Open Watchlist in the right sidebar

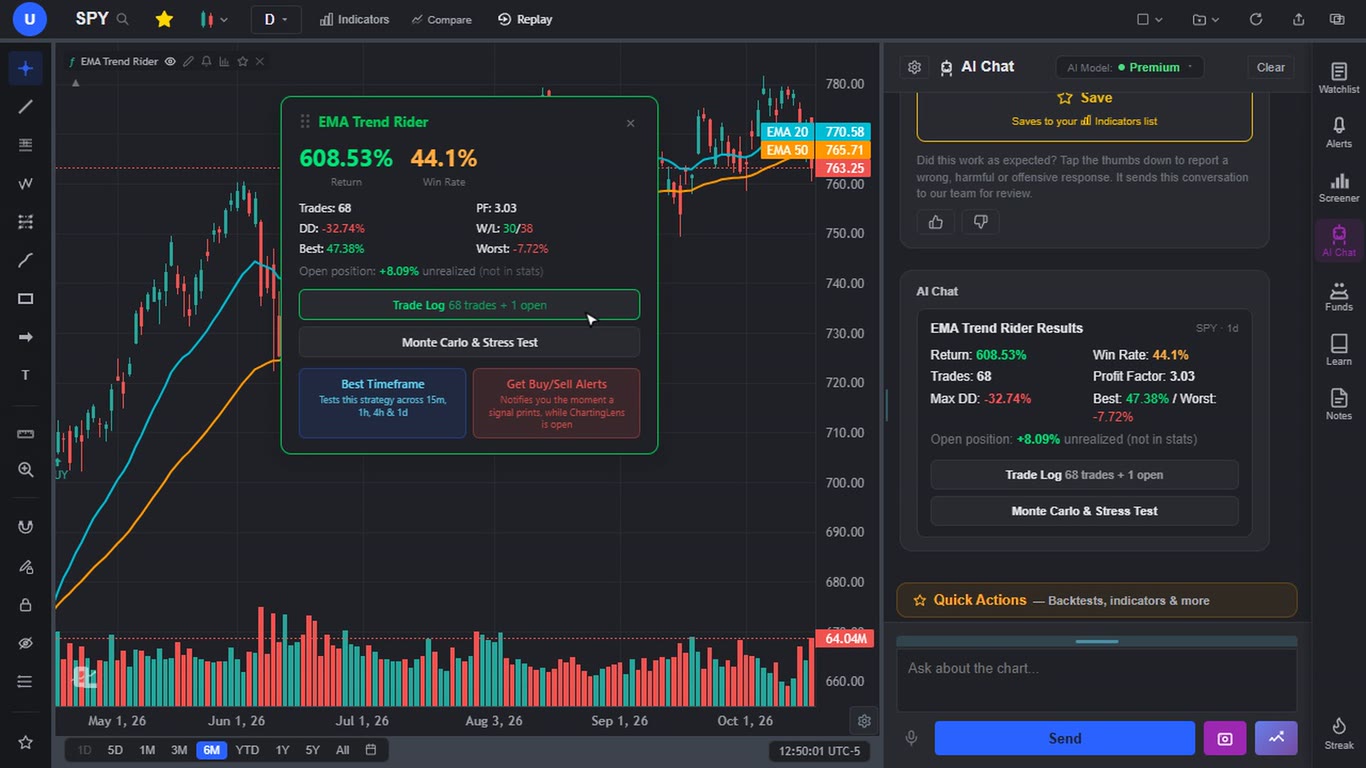(1339, 78)
